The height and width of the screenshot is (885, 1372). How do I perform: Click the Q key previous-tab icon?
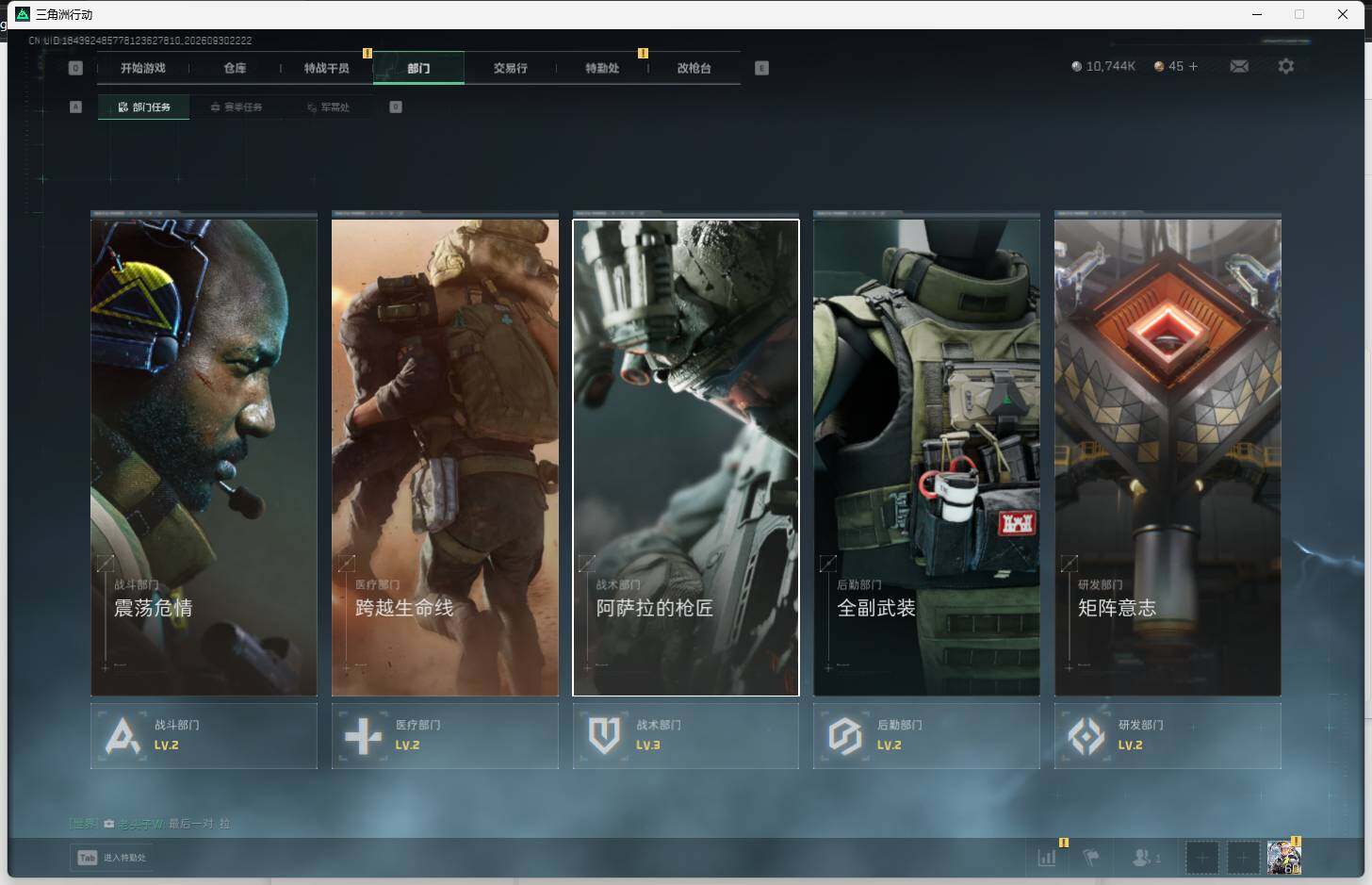click(x=75, y=68)
